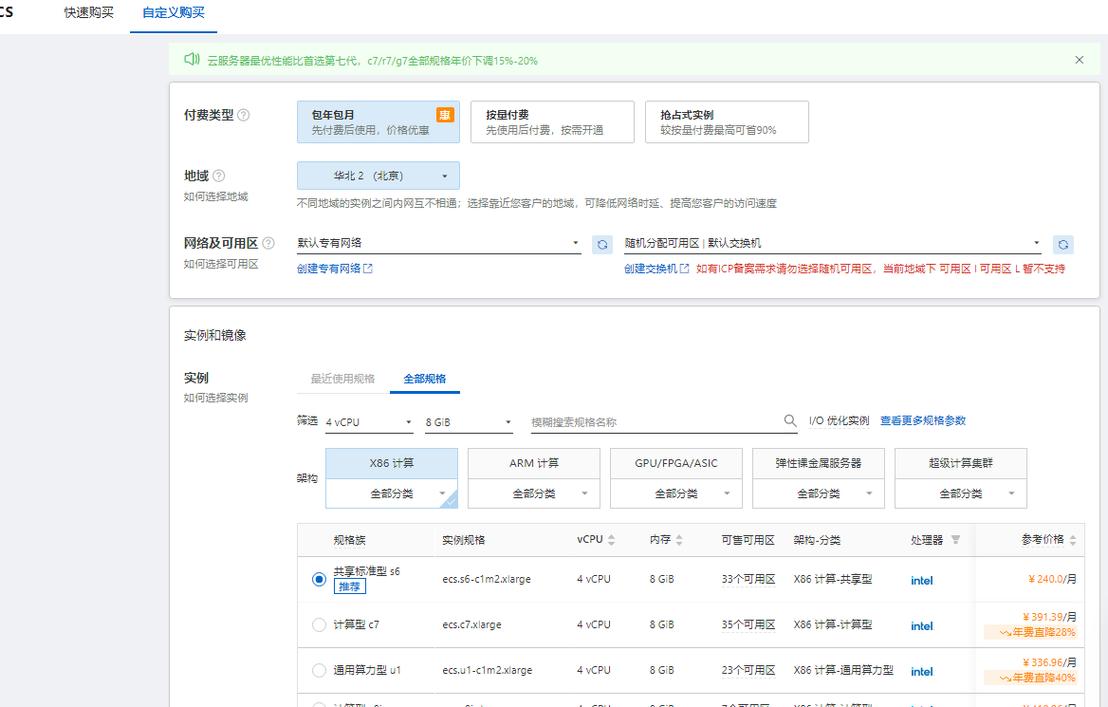
Task: Open the 随机分配可用区 dropdown
Action: click(x=833, y=243)
